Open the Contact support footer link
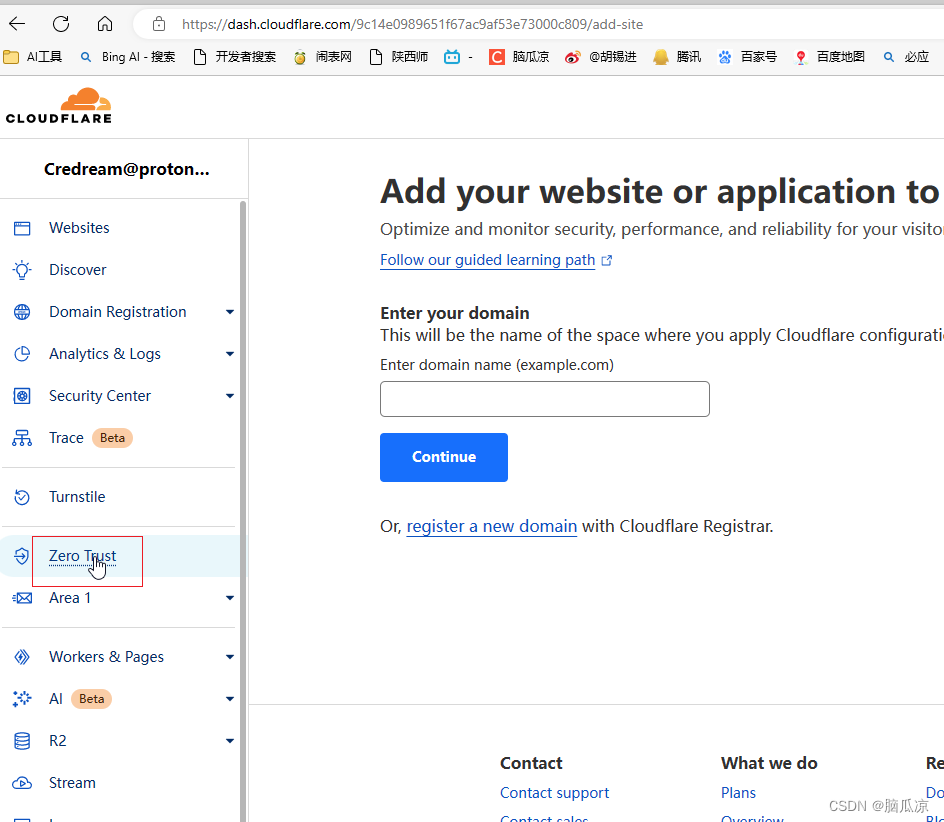 pyautogui.click(x=554, y=793)
